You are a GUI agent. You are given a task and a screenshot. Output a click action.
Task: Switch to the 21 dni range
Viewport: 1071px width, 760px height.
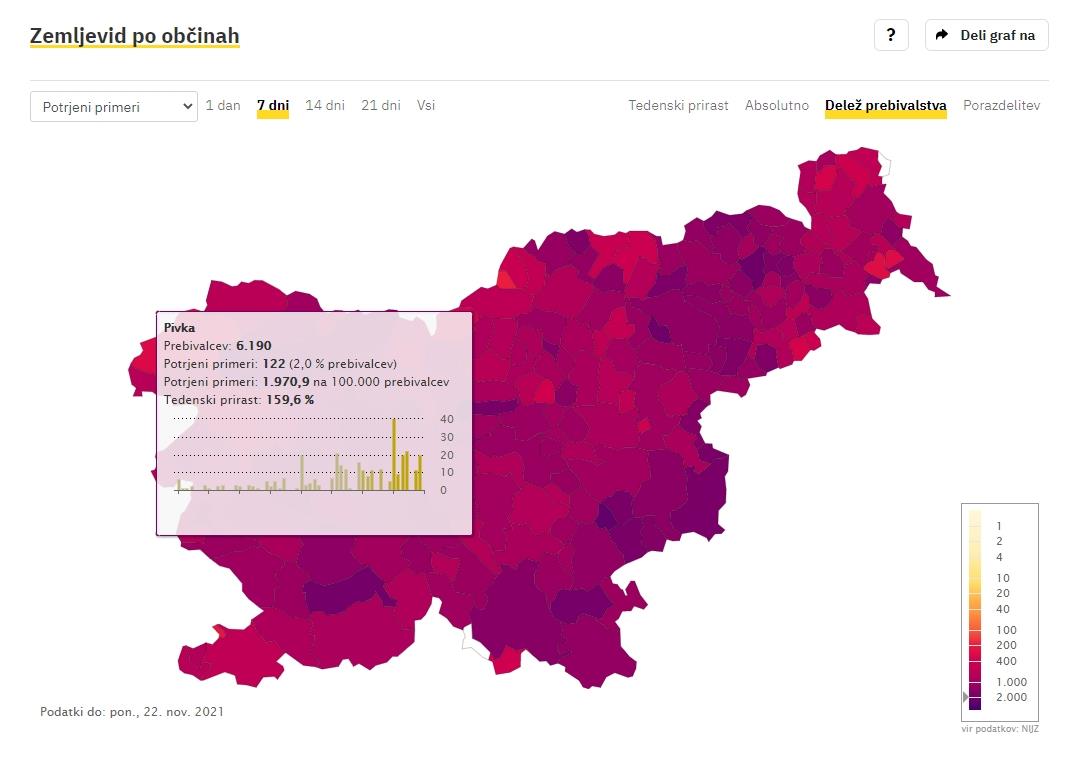click(380, 105)
